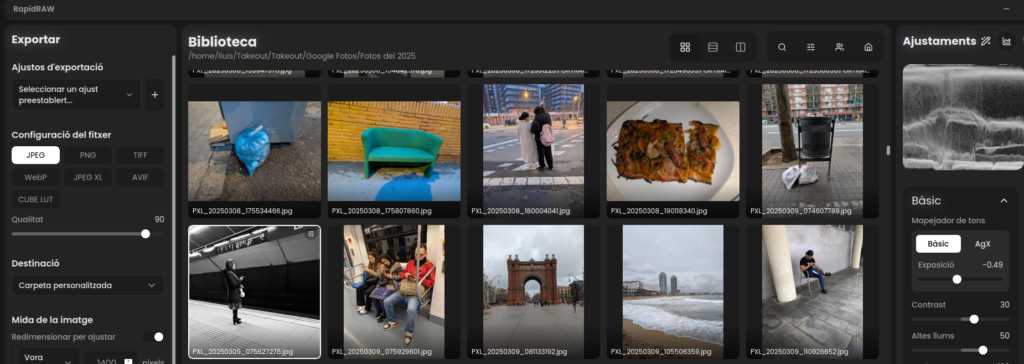Click the Exportar panel title
This screenshot has height=364, width=1024.
36,40
